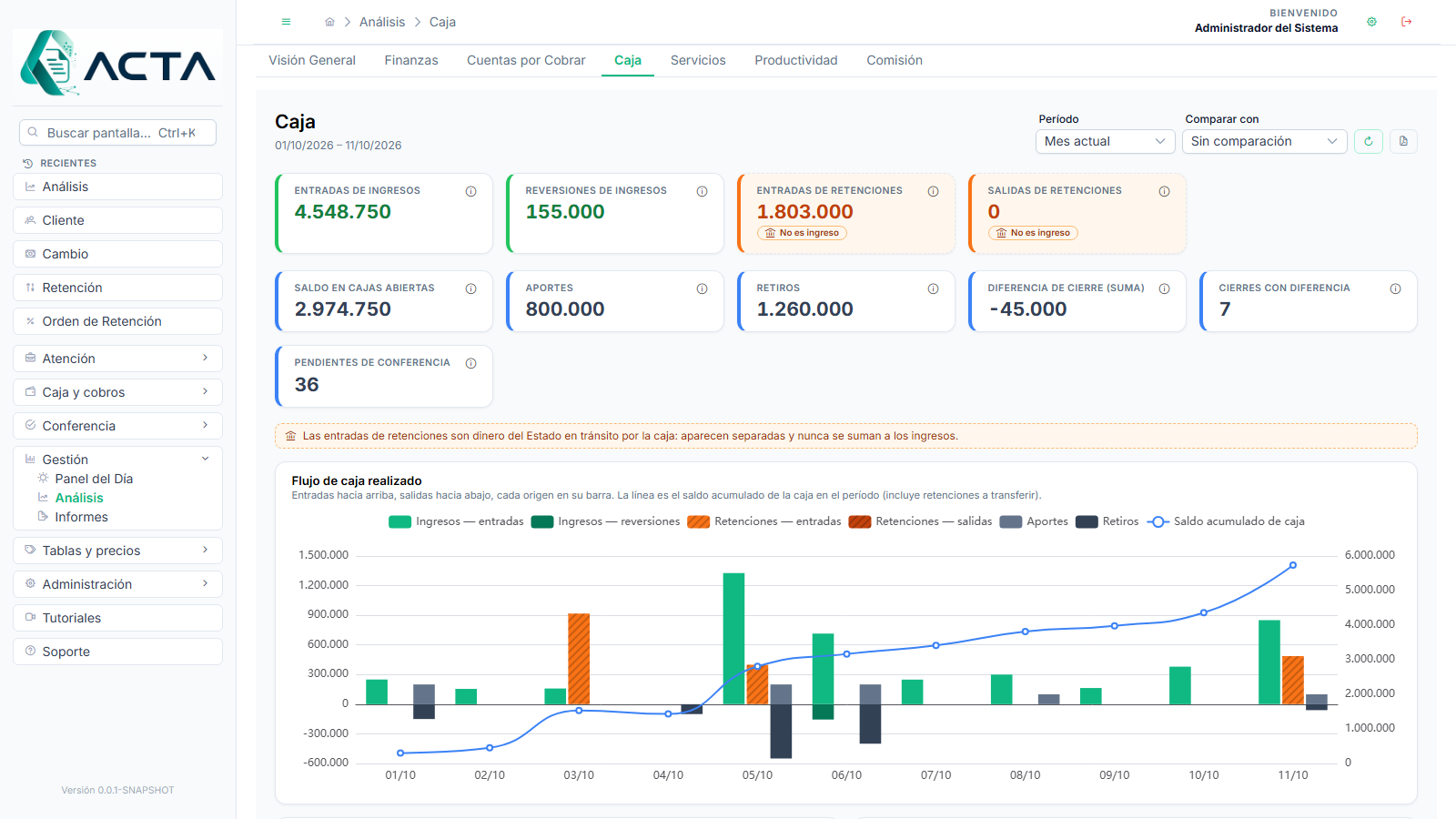This screenshot has height=819, width=1456.
Task: Switch to Productividad tab
Action: coord(796,60)
